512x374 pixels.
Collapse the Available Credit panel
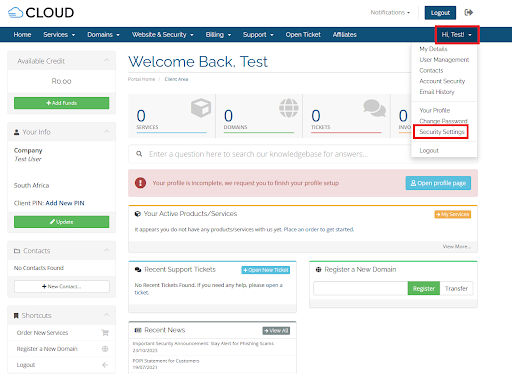[106, 60]
